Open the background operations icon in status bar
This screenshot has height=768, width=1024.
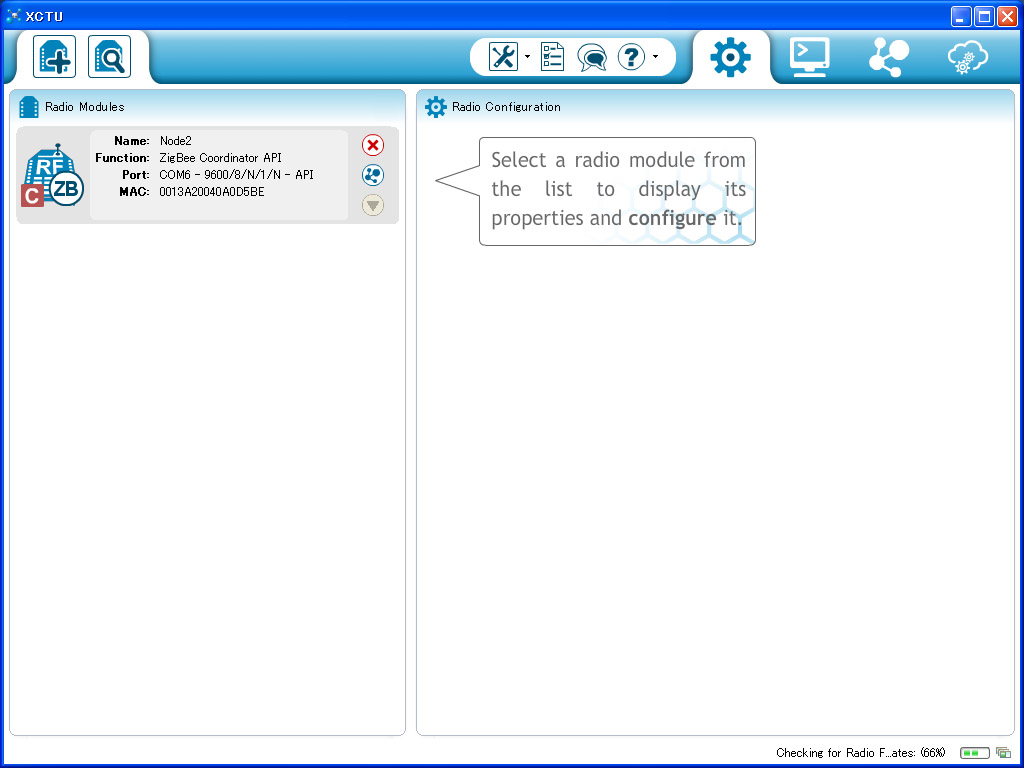(1003, 753)
